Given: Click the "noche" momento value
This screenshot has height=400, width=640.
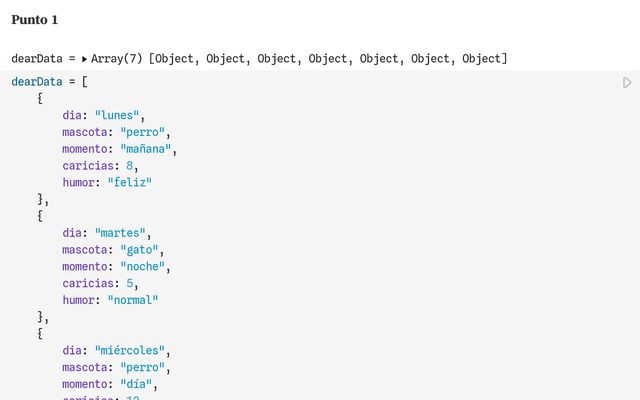Looking at the screenshot, I should click(x=142, y=266).
